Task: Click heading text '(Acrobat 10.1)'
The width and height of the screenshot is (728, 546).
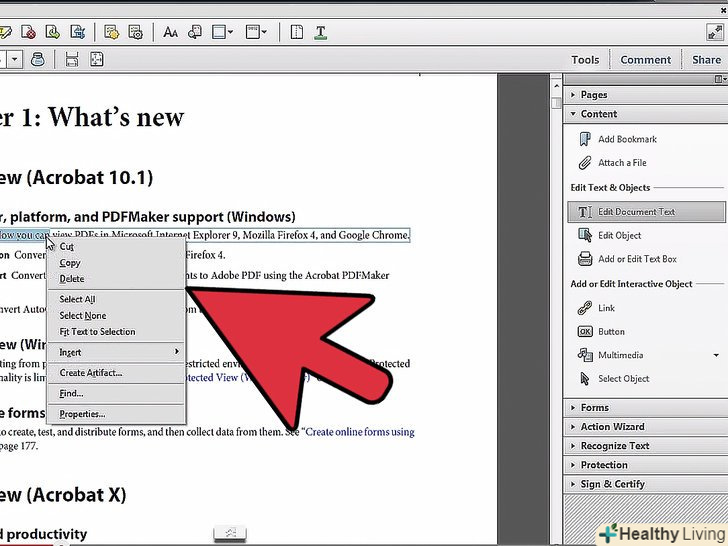Action: pos(90,177)
